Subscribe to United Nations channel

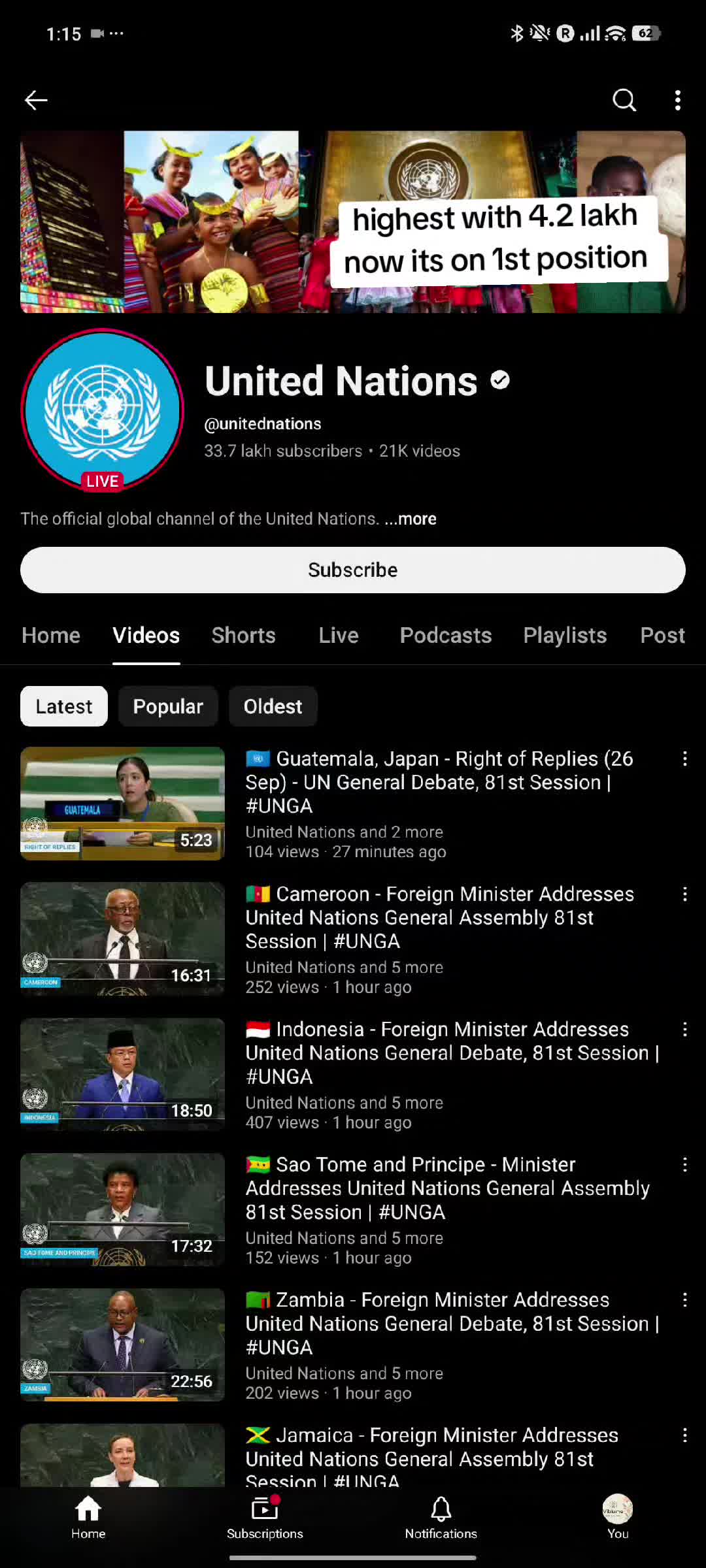point(353,570)
